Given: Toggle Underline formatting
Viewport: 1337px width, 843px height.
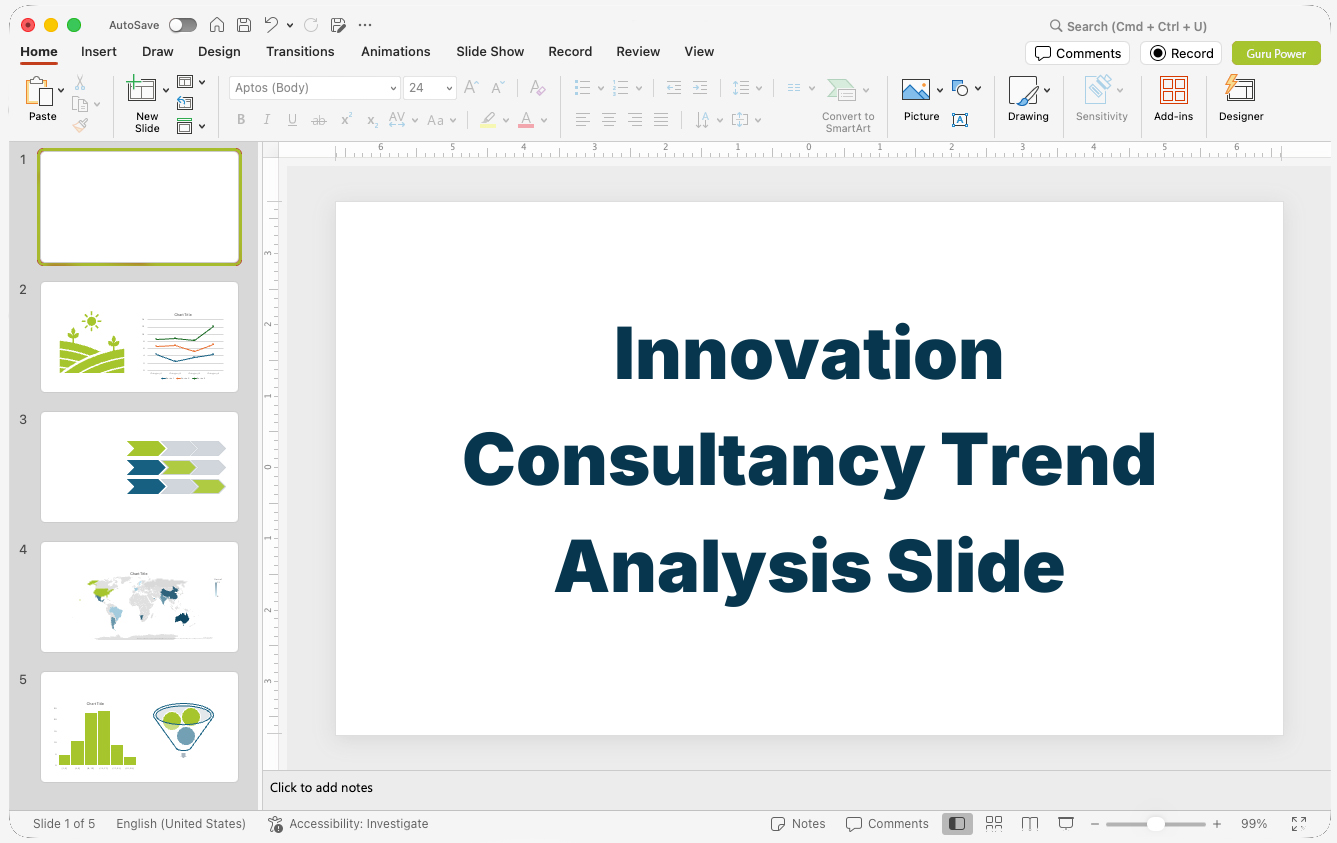Looking at the screenshot, I should point(292,120).
